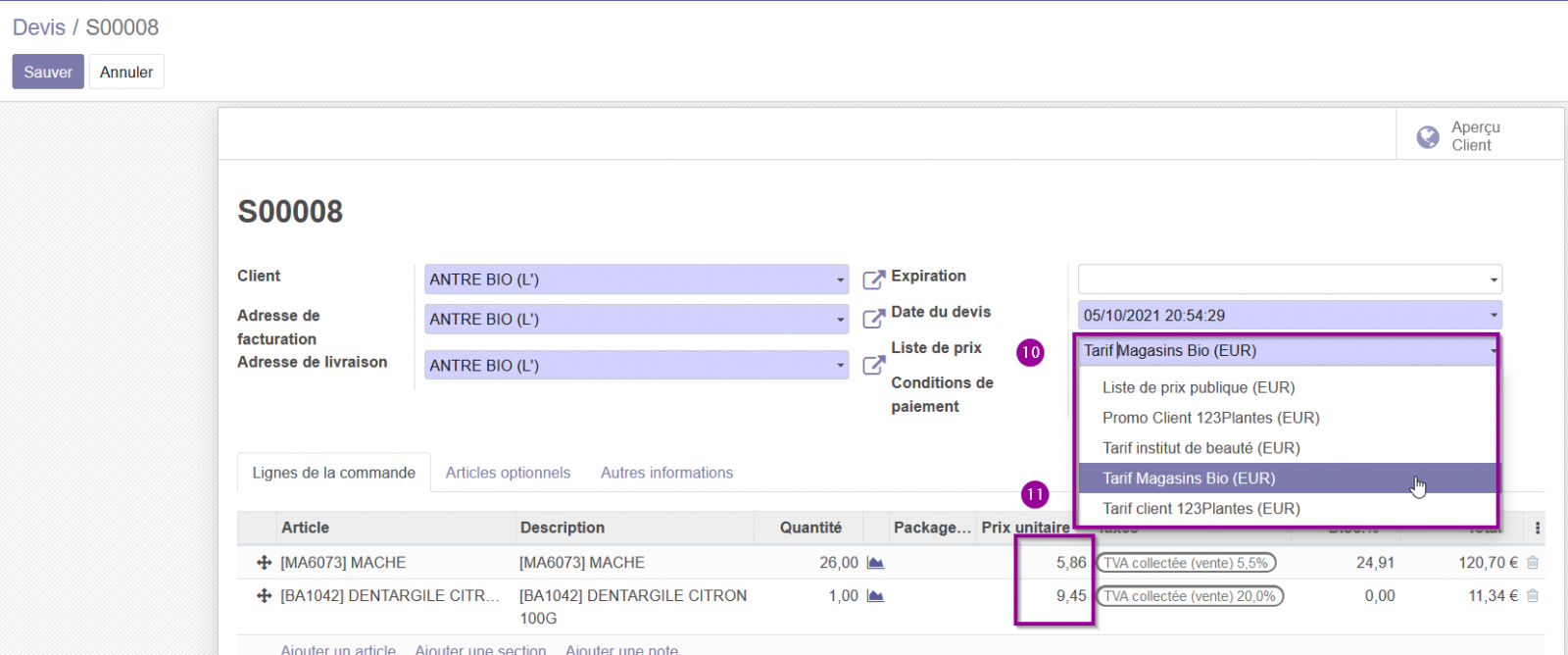Open forecast chart icon on MACHE line
This screenshot has width=1568, height=655.
click(875, 563)
